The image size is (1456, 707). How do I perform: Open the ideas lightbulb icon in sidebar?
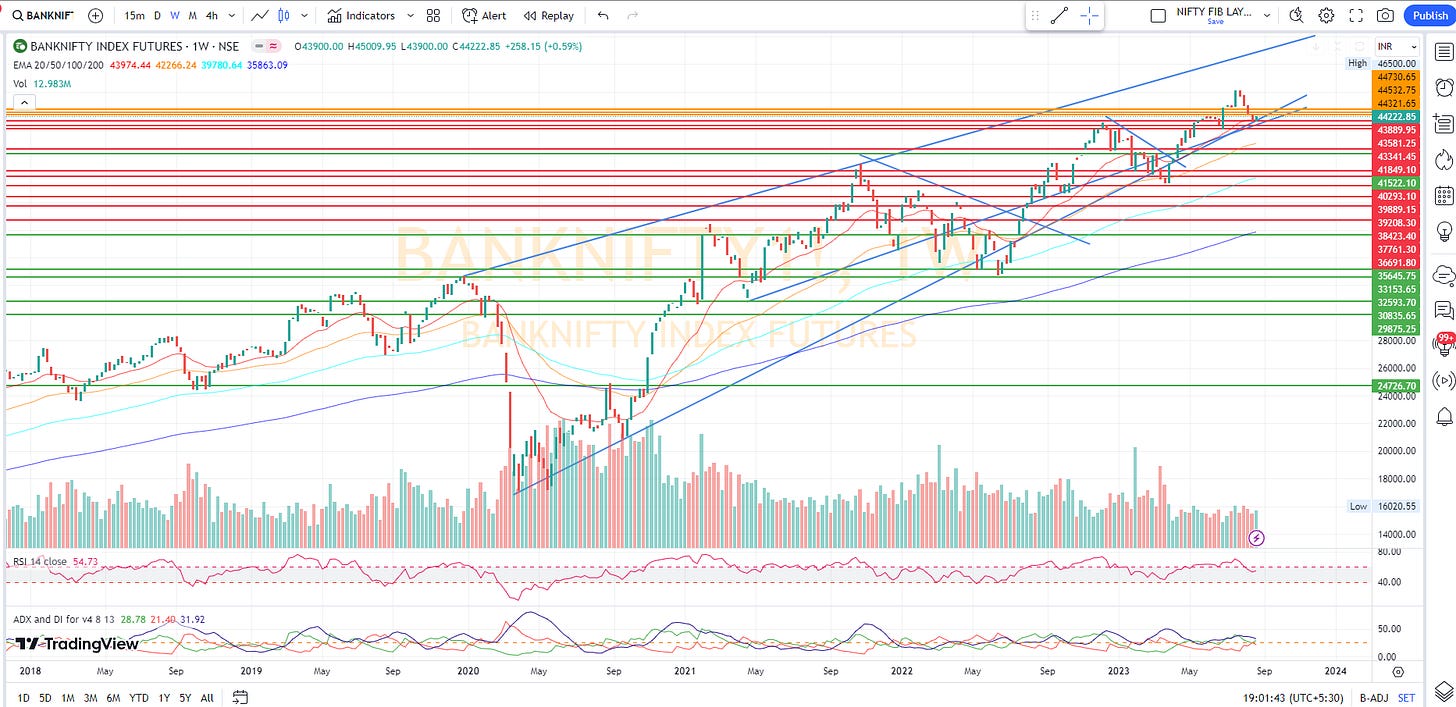(x=1443, y=231)
